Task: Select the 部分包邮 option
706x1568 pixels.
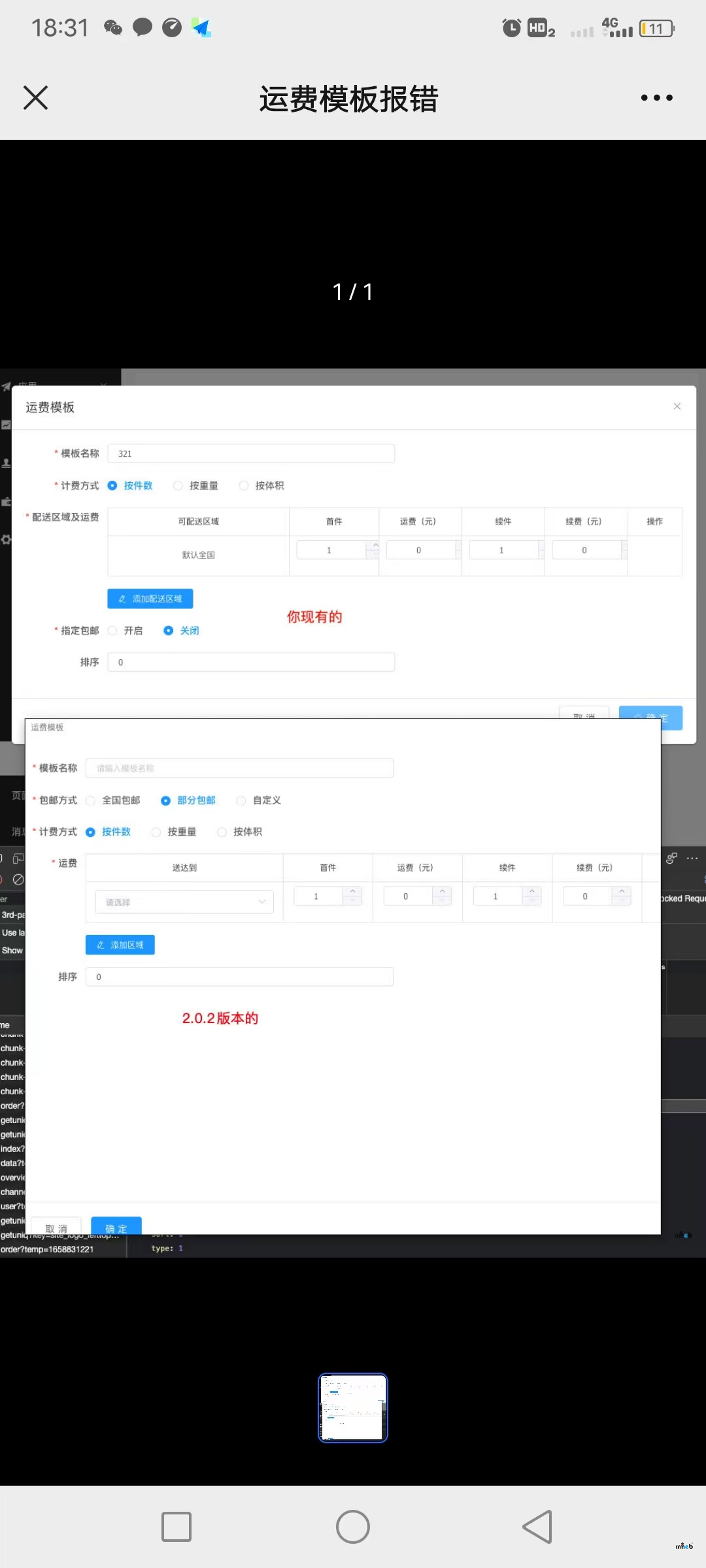Action: coord(188,800)
